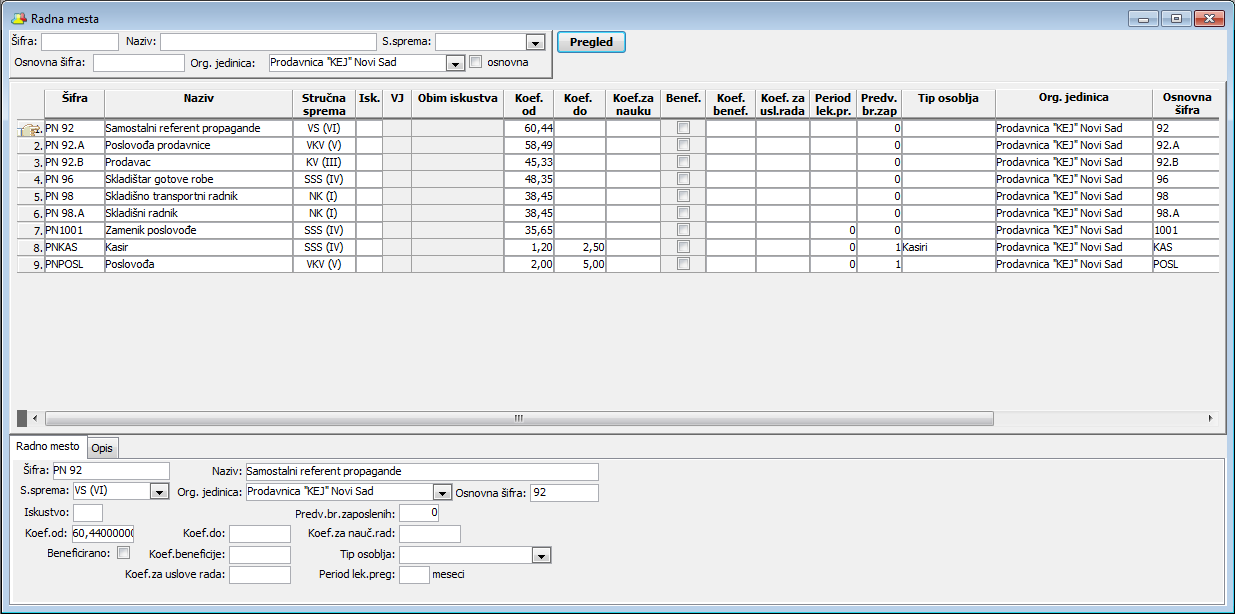Click the Osnovna šifra filter input field

click(x=138, y=63)
